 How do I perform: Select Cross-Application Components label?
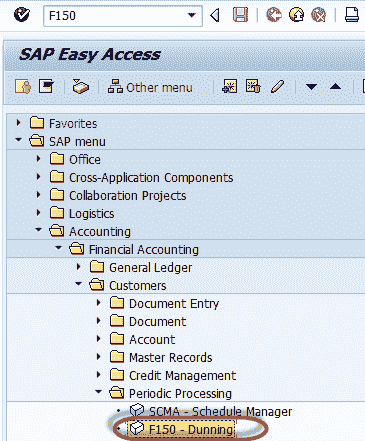pos(151,178)
